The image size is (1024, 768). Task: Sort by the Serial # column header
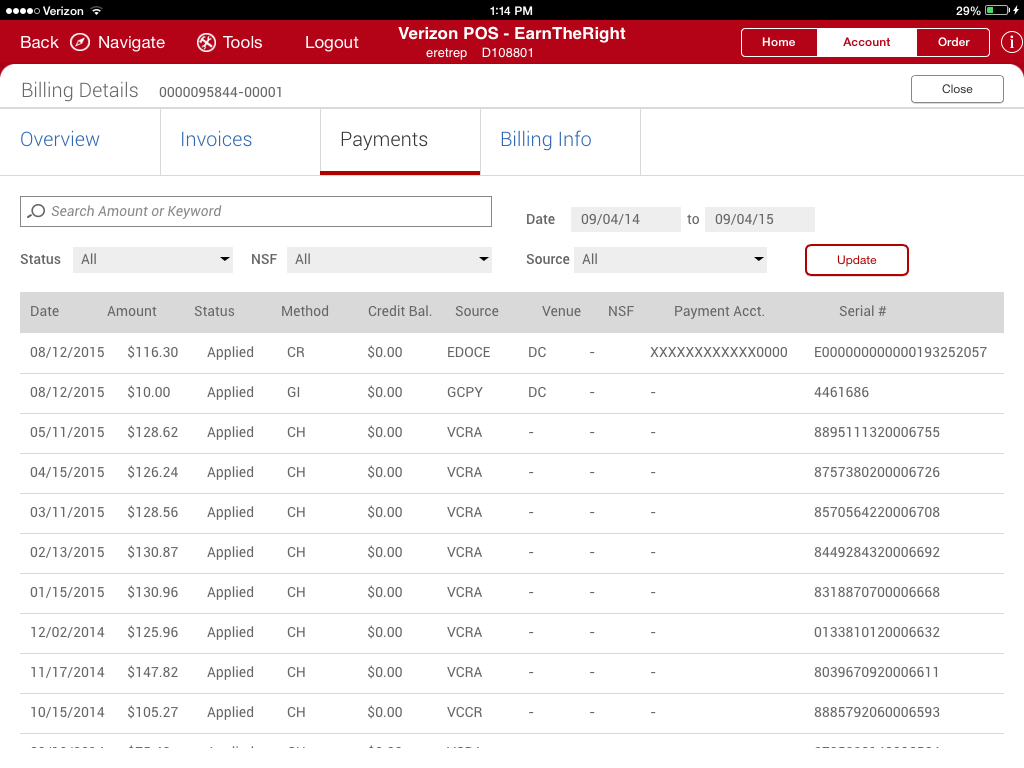863,312
